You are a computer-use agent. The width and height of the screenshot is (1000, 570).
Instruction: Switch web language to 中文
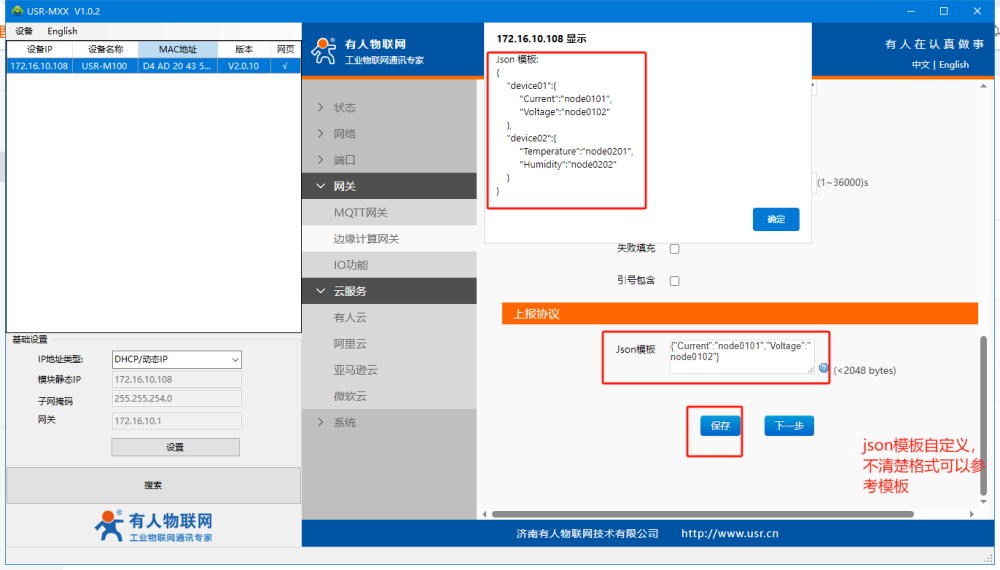click(x=920, y=64)
